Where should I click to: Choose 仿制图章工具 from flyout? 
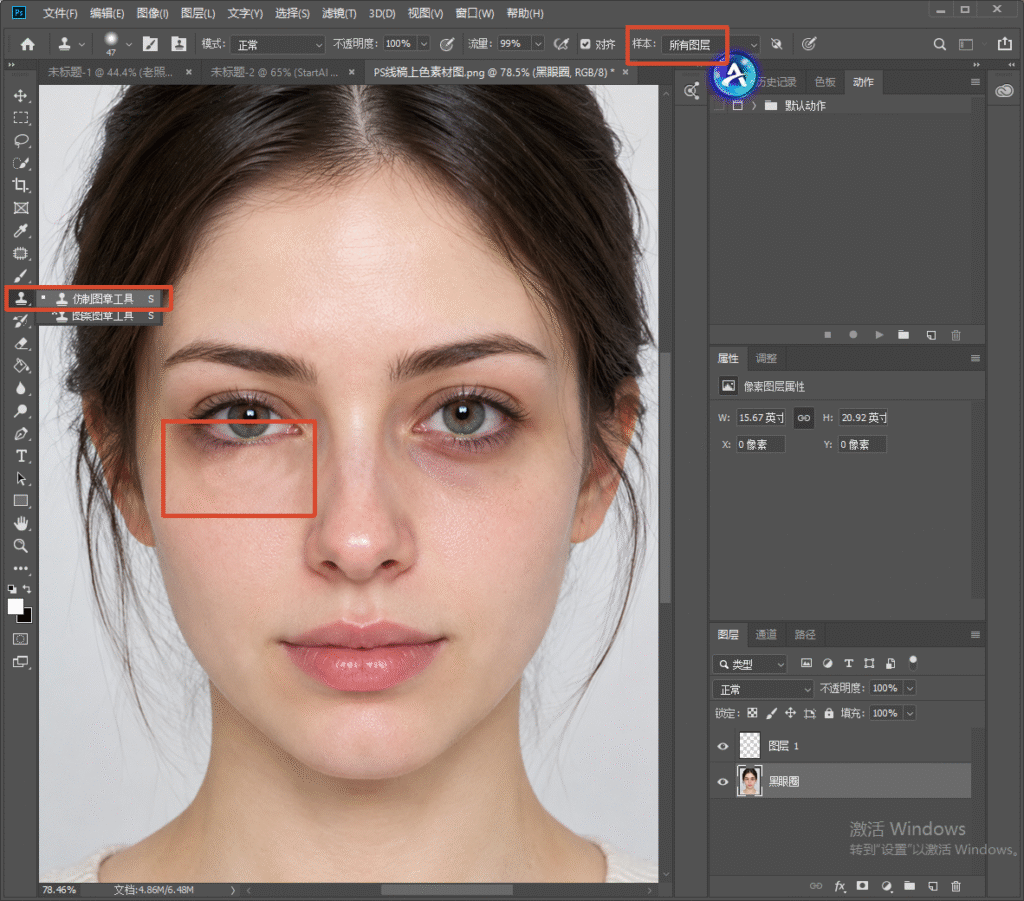pos(103,298)
